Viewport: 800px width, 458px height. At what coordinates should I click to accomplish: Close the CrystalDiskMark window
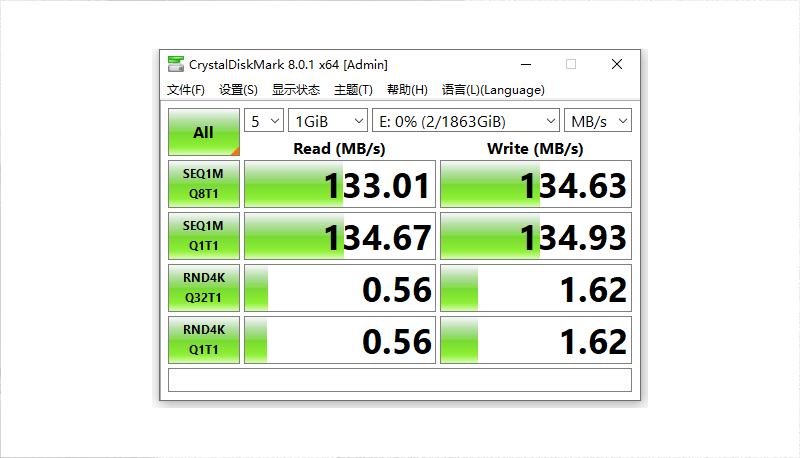point(617,64)
